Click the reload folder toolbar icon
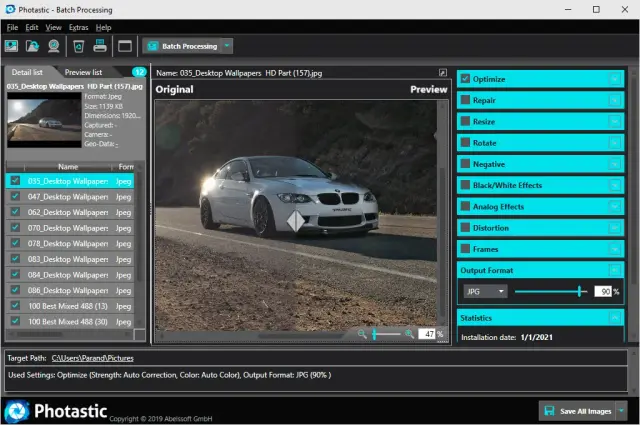The image size is (640, 425). tap(32, 46)
